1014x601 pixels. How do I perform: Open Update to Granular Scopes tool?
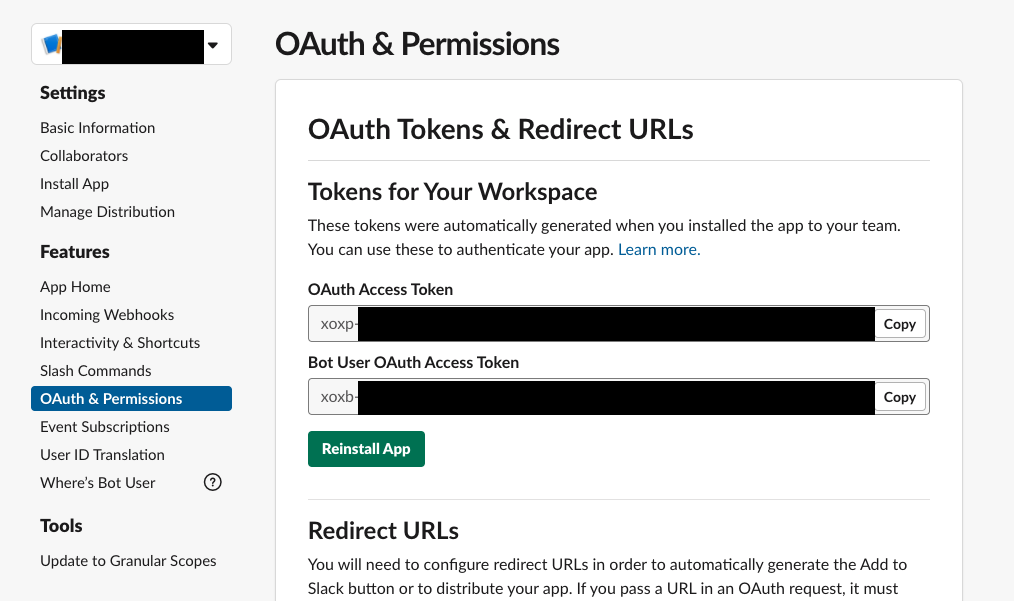(128, 561)
